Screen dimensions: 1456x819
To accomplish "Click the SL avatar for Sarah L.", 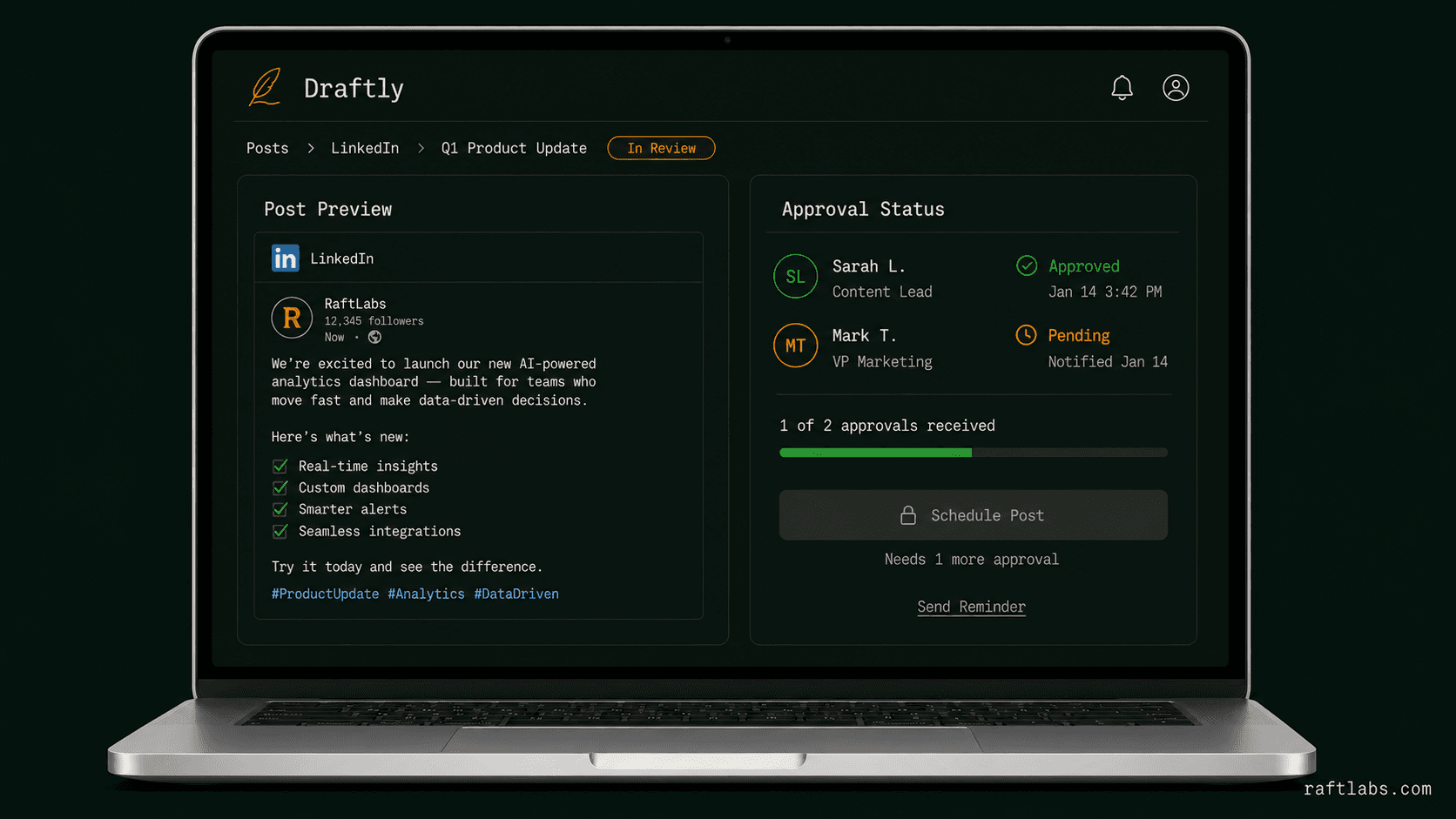I will point(795,277).
